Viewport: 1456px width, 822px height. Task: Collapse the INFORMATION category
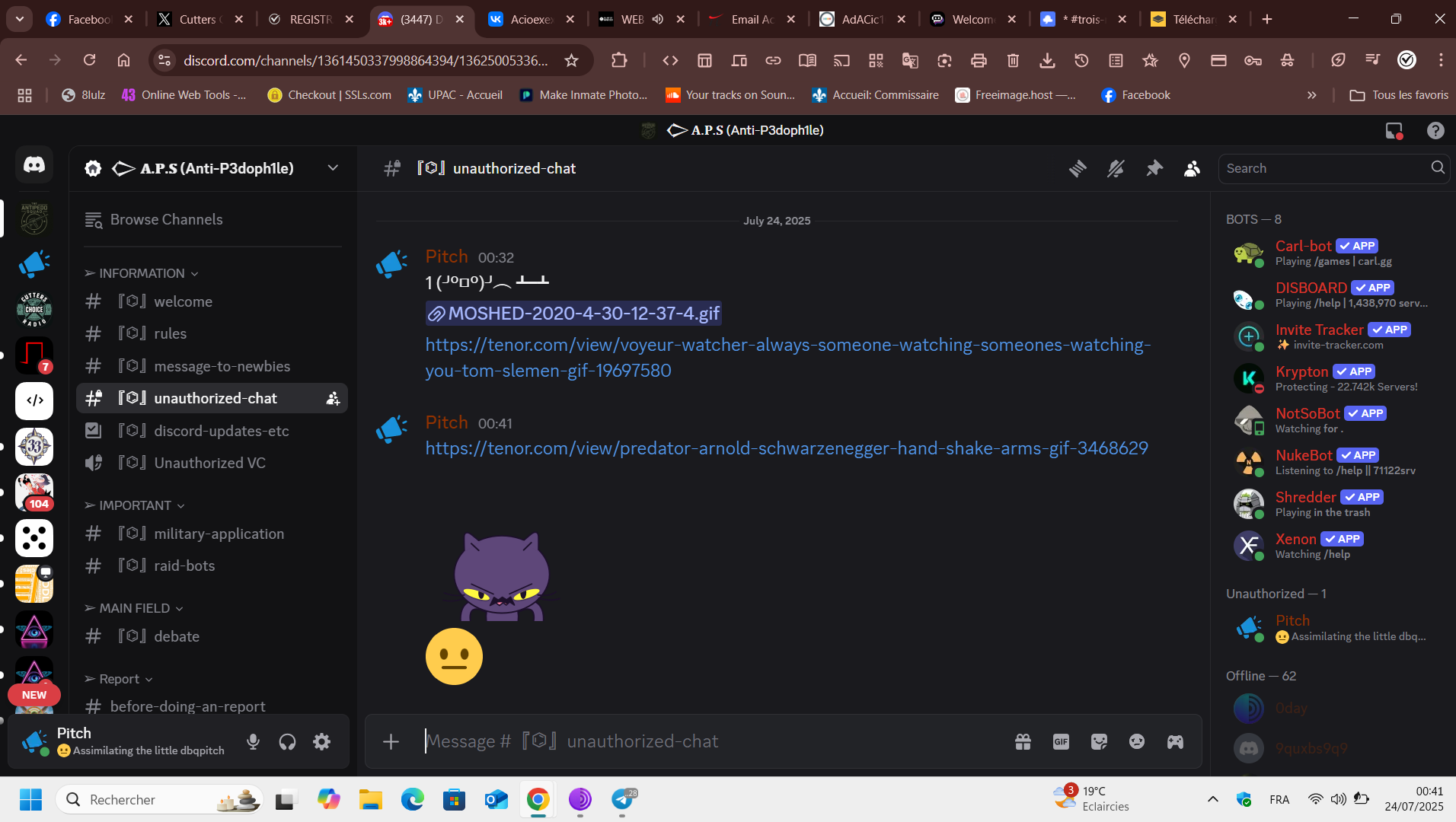pos(142,273)
